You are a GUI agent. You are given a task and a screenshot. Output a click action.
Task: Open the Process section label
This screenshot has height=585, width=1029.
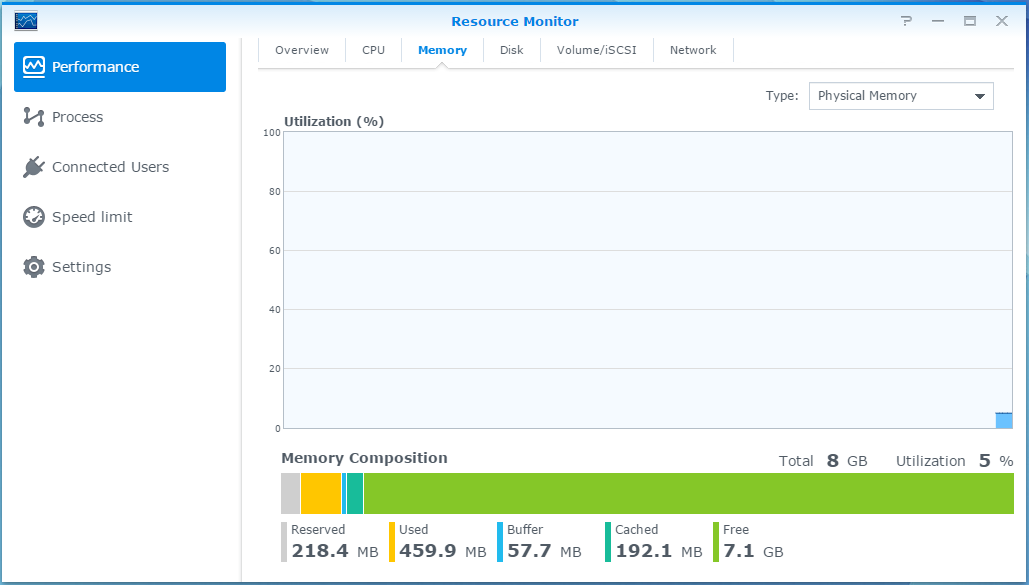[x=78, y=117]
